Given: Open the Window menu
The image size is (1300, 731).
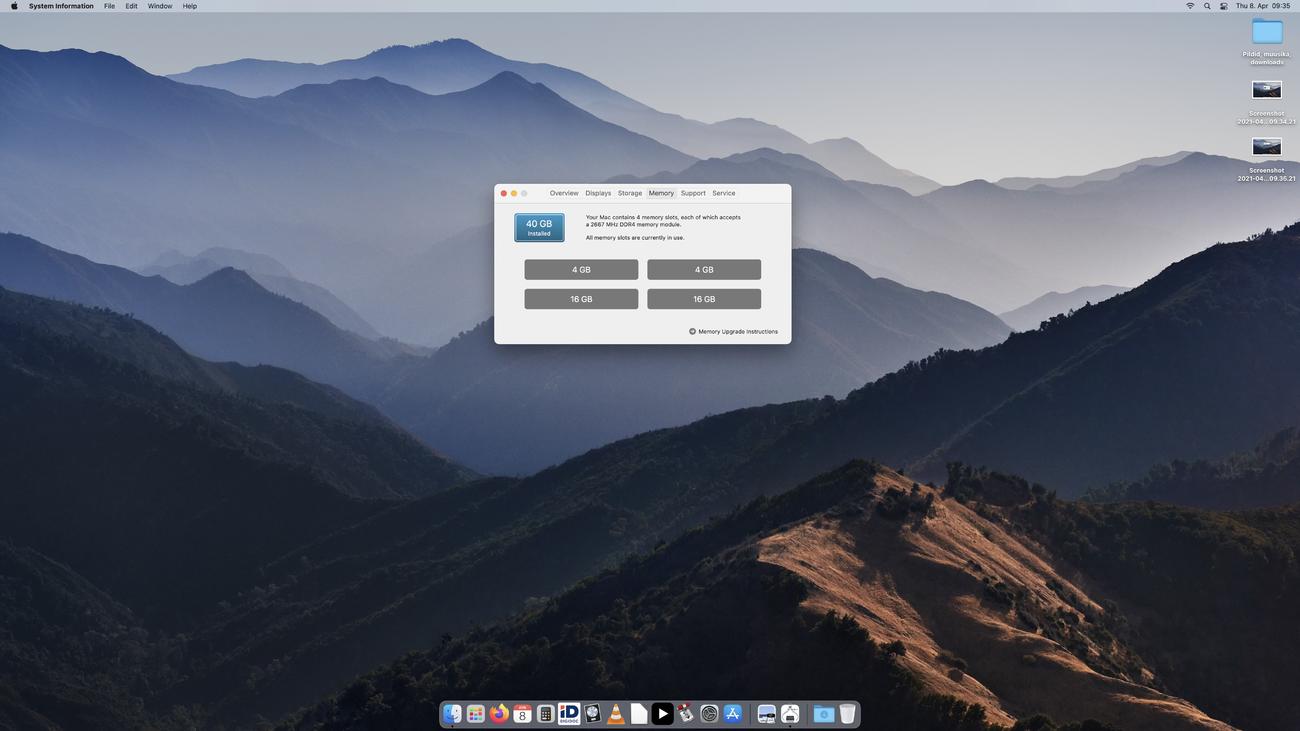Looking at the screenshot, I should pos(160,6).
